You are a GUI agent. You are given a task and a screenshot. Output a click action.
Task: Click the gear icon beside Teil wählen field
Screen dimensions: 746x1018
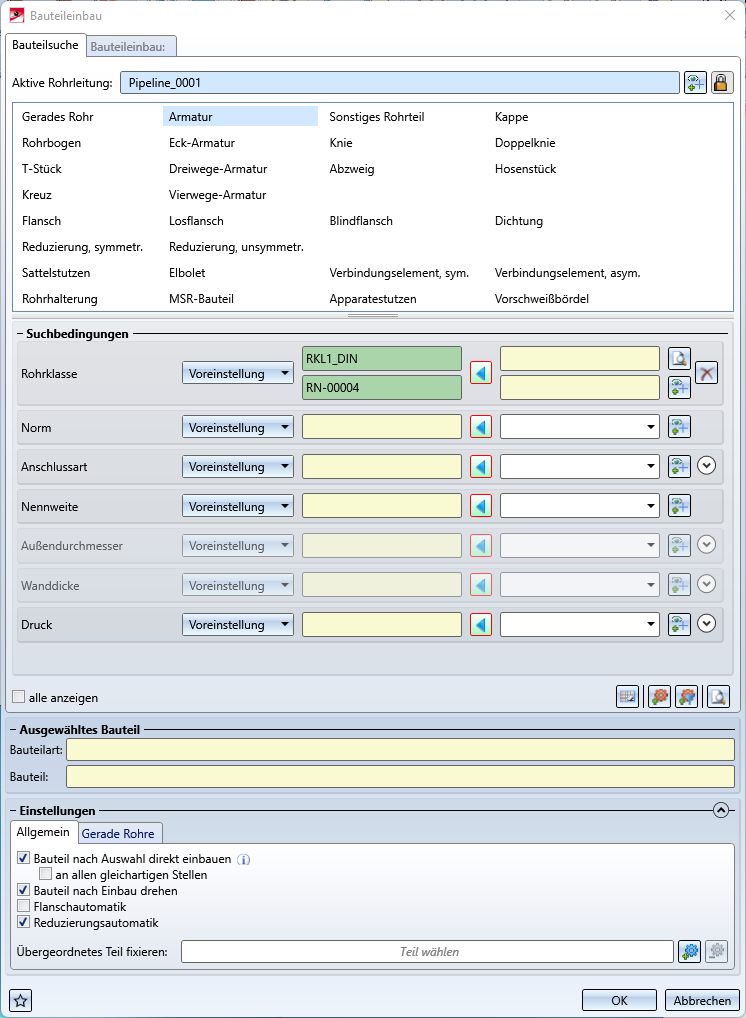(x=689, y=952)
